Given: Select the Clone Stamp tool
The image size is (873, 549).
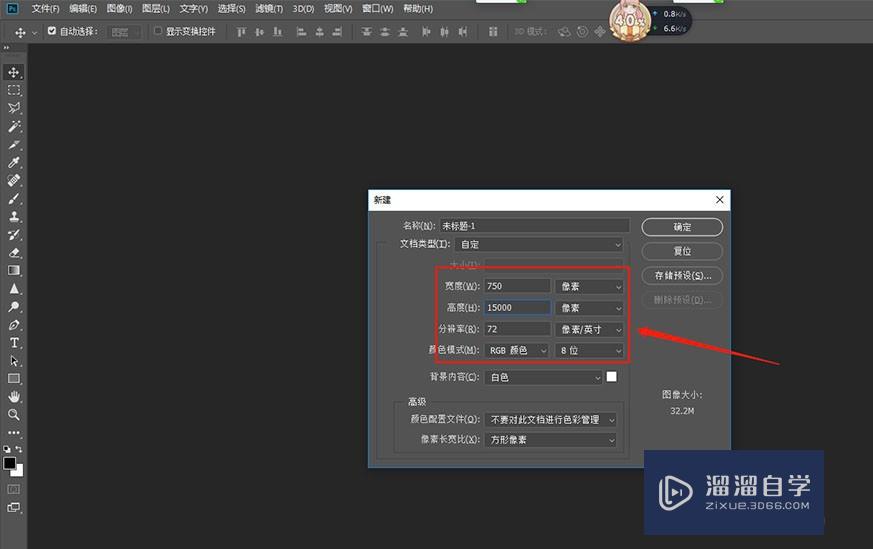Looking at the screenshot, I should 14,217.
